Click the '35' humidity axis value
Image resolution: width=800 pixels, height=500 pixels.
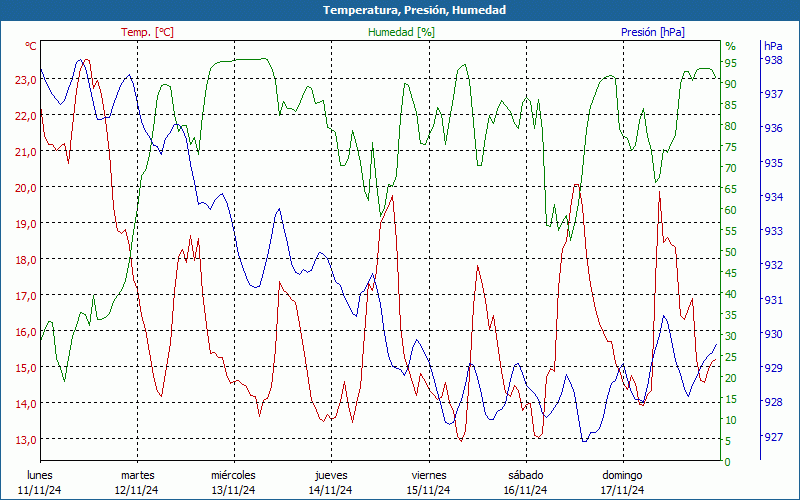click(x=731, y=315)
